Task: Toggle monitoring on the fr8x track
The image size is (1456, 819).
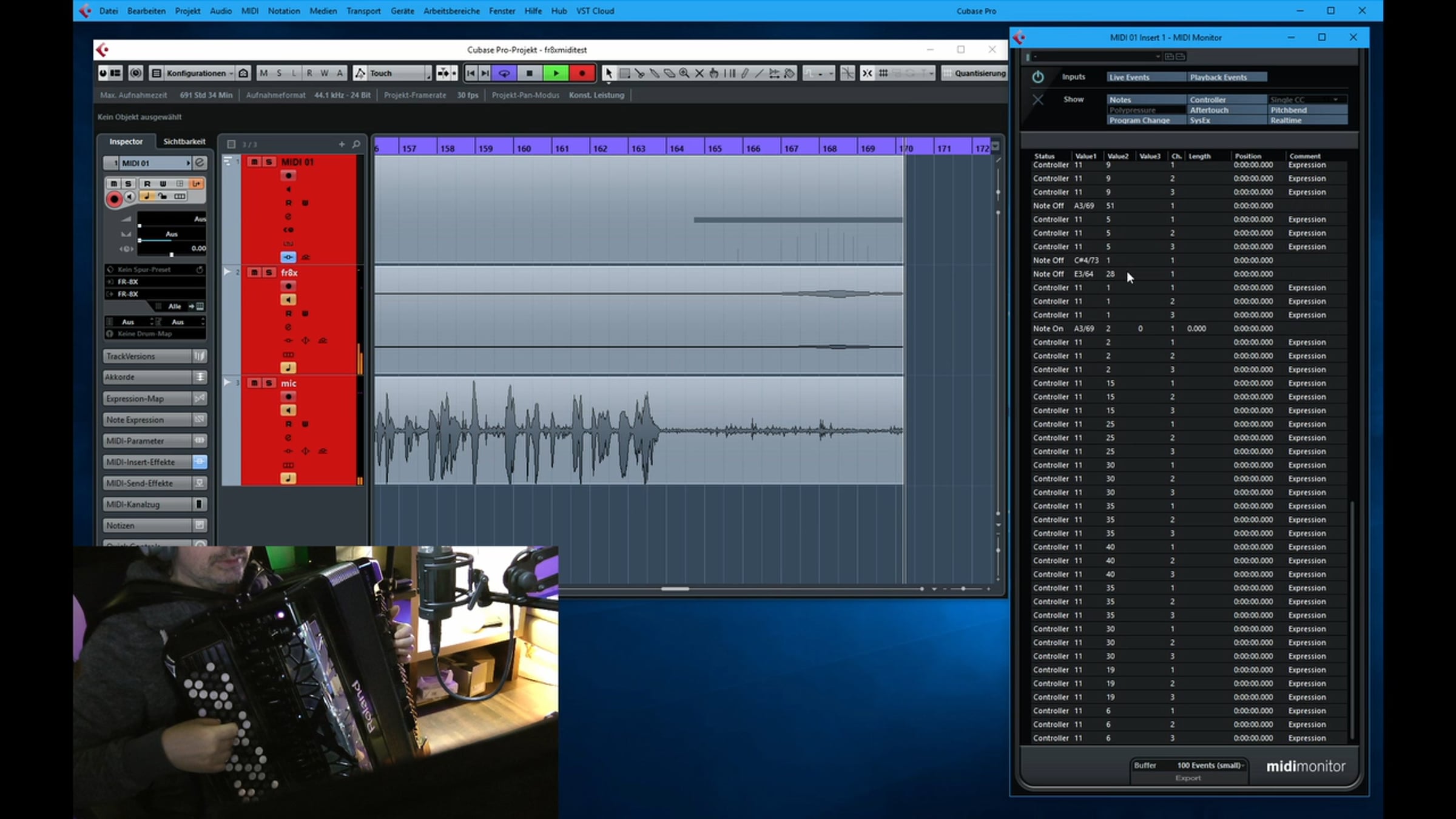Action: coord(288,300)
